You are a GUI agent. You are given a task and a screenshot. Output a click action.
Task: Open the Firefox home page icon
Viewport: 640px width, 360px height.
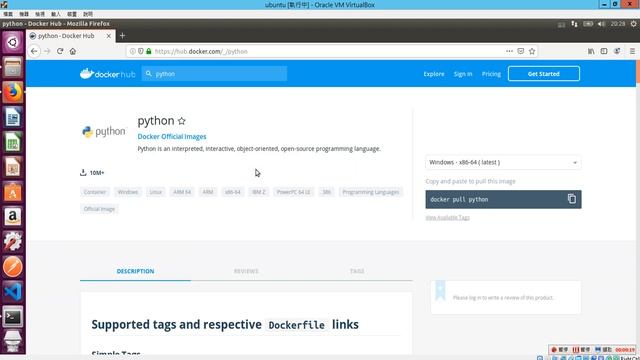73,51
